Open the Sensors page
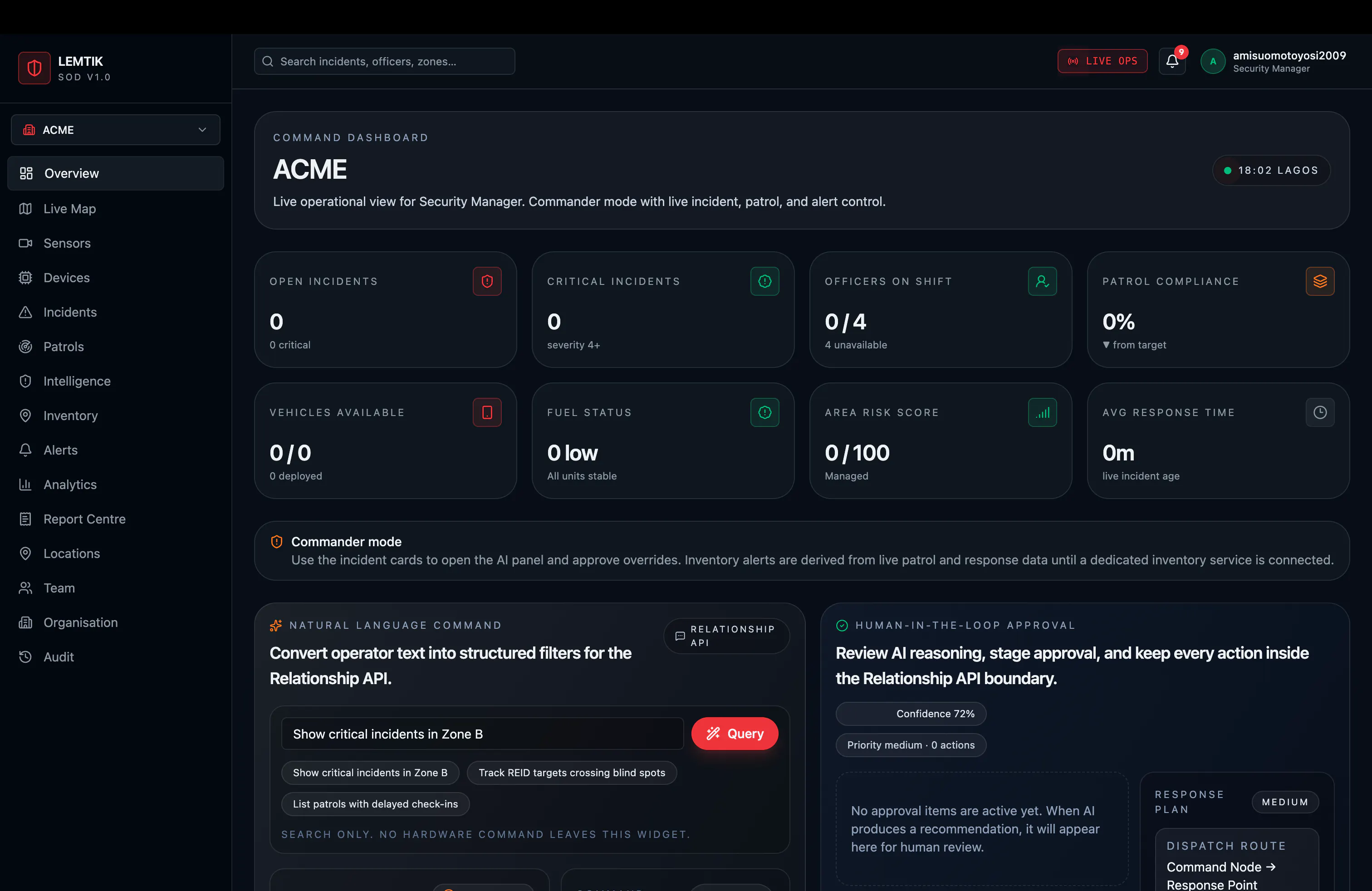 tap(115, 243)
